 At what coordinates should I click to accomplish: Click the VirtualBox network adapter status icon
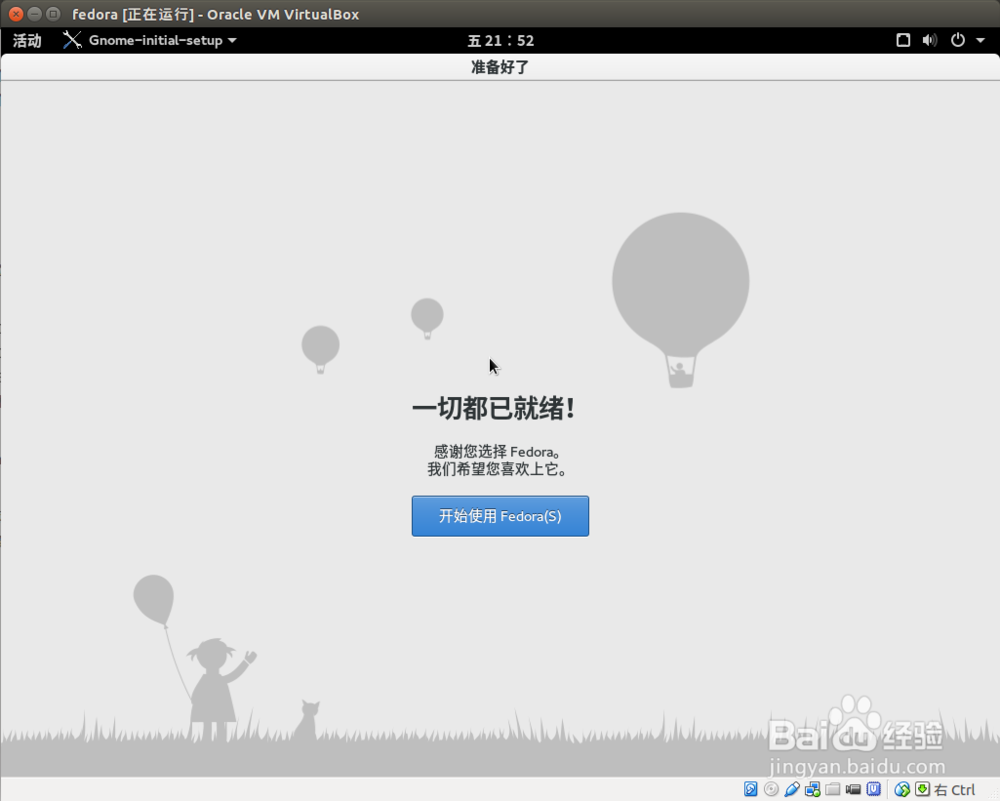pos(812,789)
